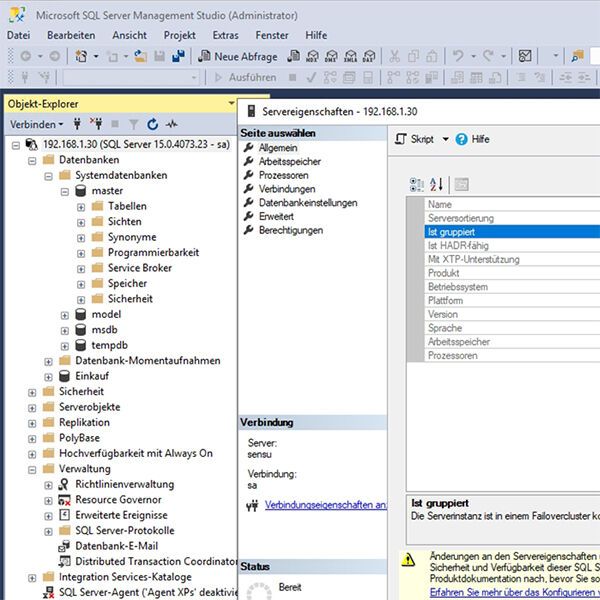The width and height of the screenshot is (600, 600).
Task: Click the connect plug icon in Objekt-Explorer
Action: click(77, 124)
